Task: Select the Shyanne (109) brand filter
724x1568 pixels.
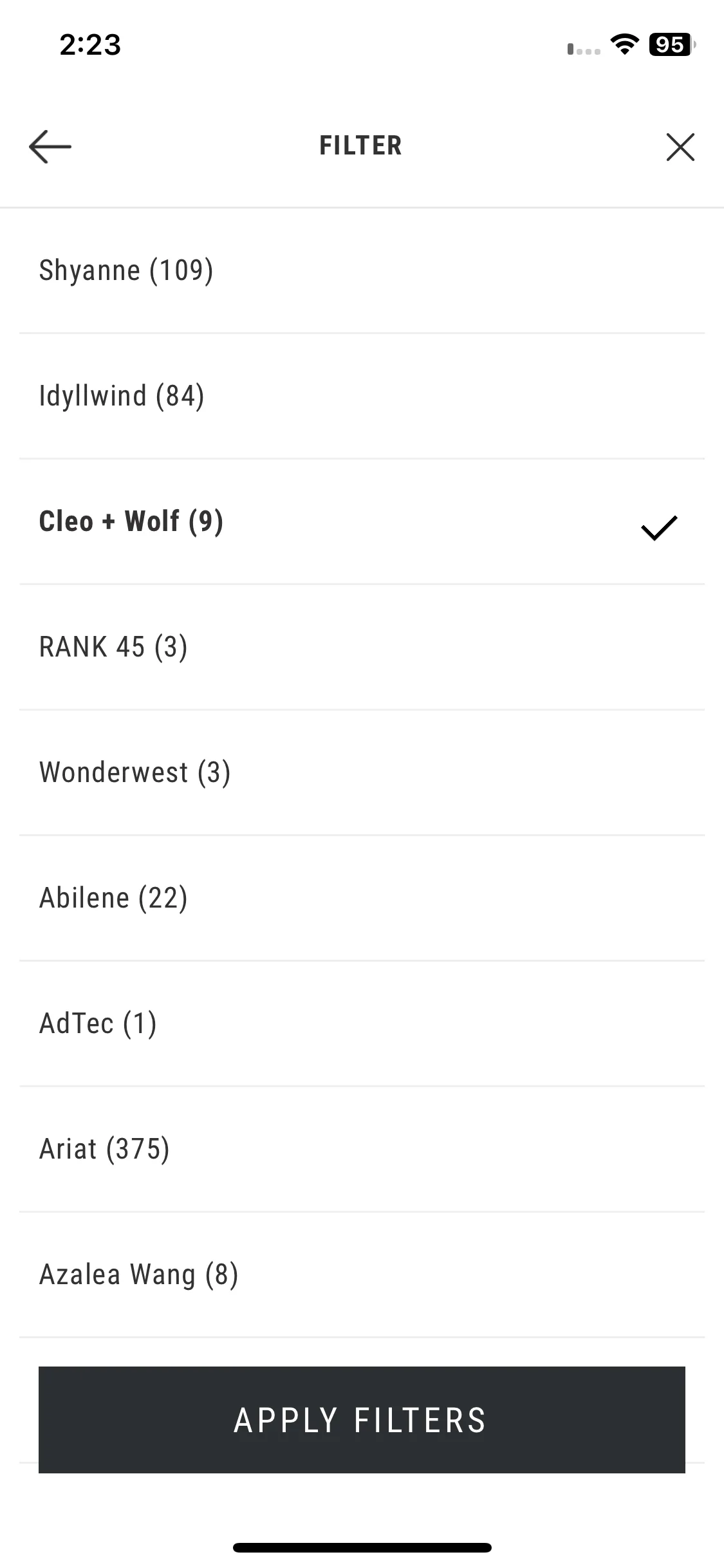Action: click(x=362, y=270)
